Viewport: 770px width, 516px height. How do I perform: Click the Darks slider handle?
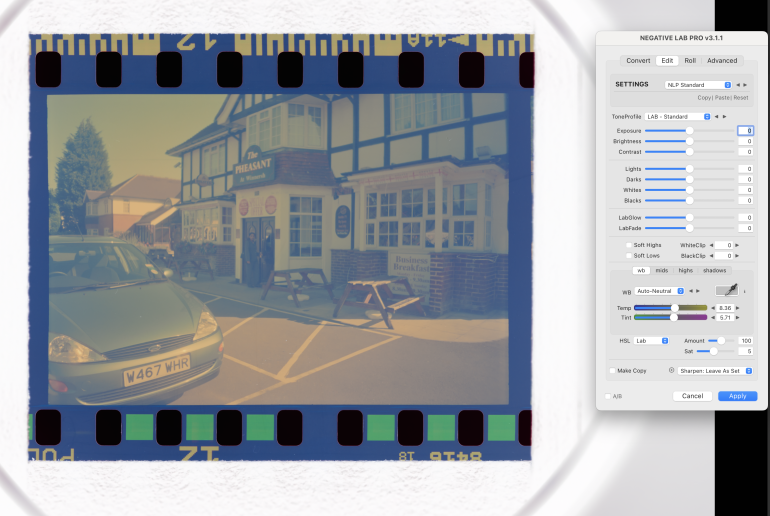[x=689, y=180]
